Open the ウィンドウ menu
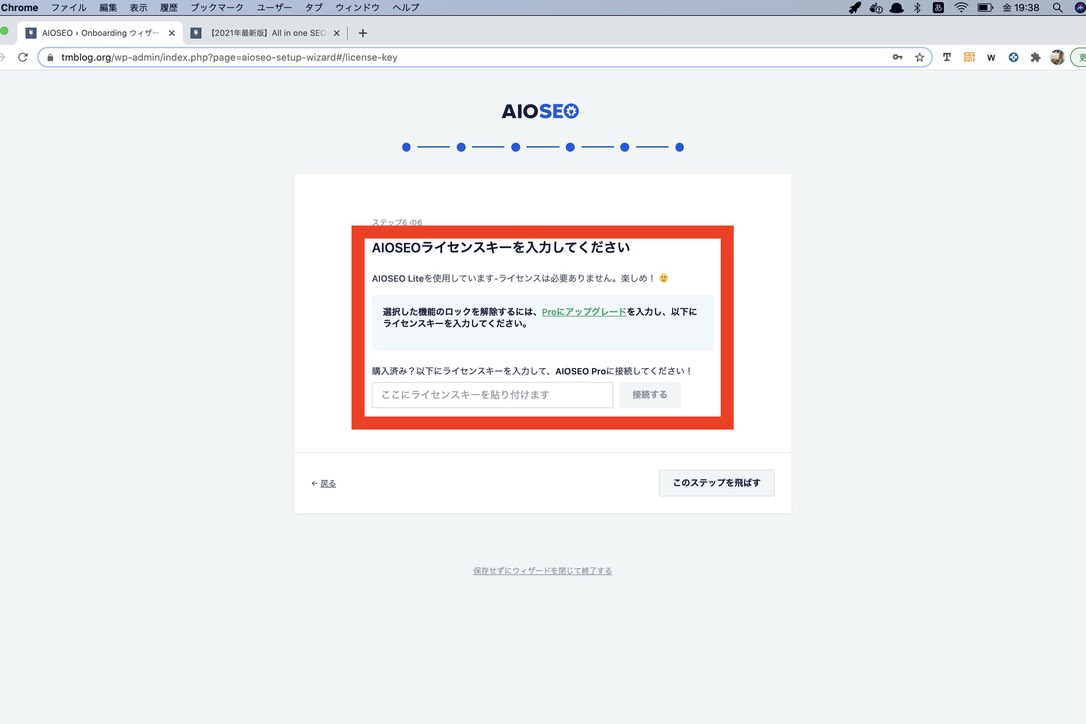Viewport: 1086px width, 724px height. pos(357,8)
